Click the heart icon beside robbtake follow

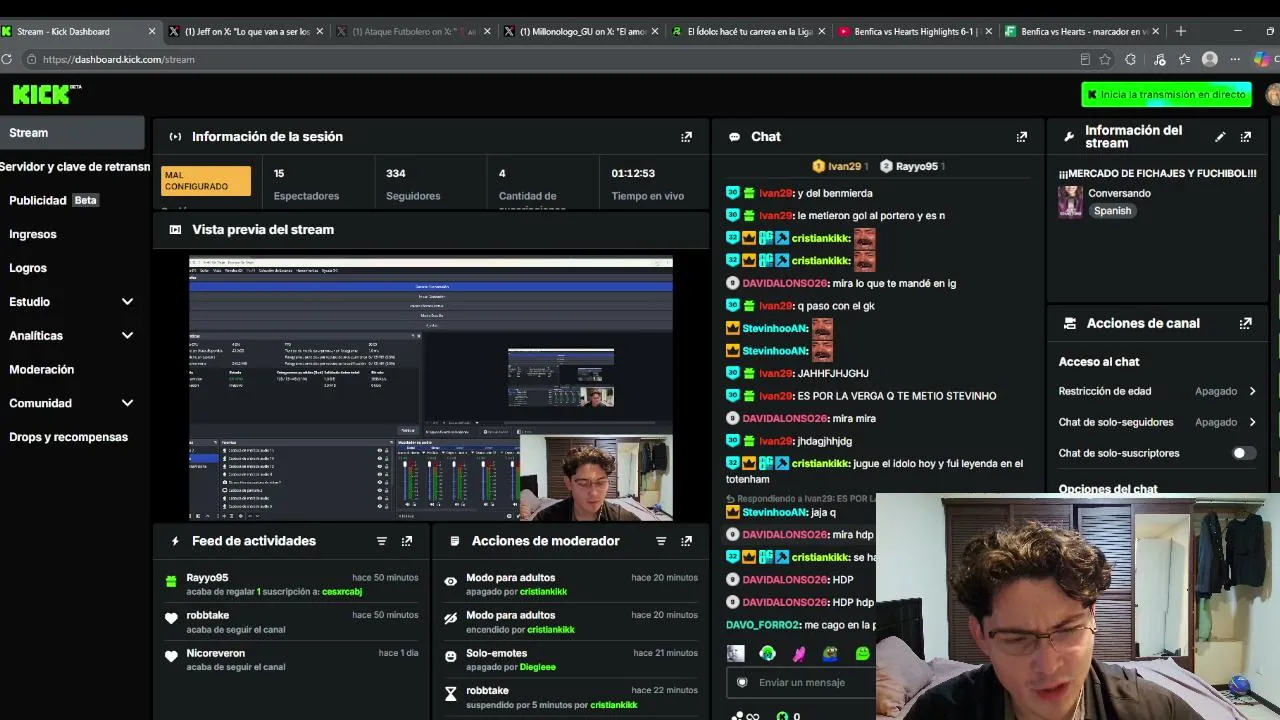click(171, 619)
